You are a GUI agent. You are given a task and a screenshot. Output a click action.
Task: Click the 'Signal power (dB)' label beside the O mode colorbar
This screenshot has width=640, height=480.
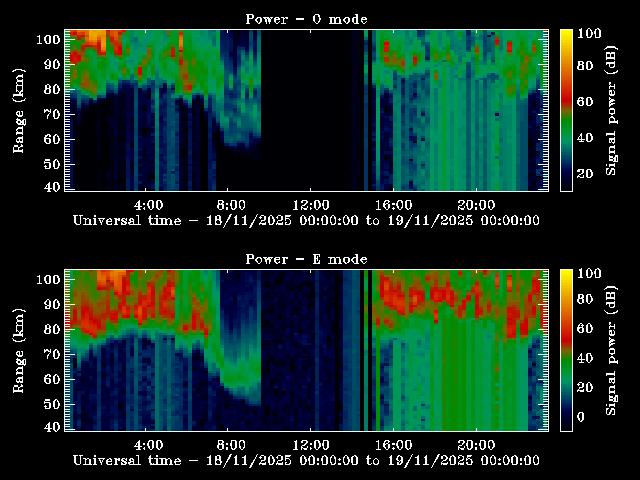(612, 110)
